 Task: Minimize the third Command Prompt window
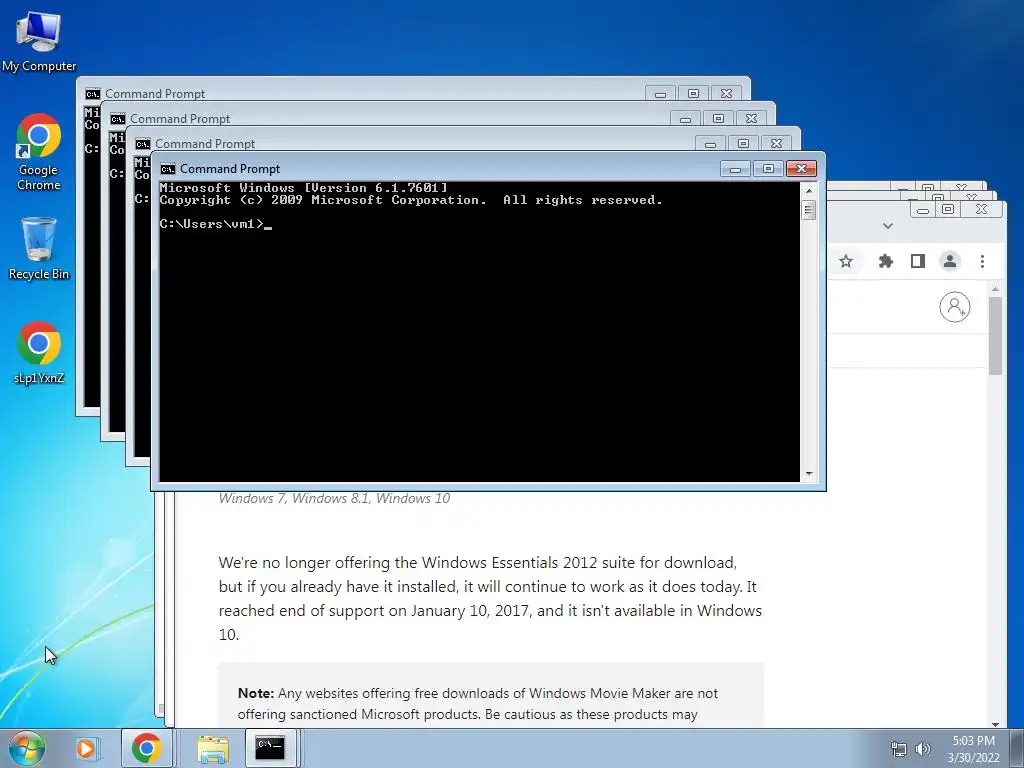tap(711, 144)
